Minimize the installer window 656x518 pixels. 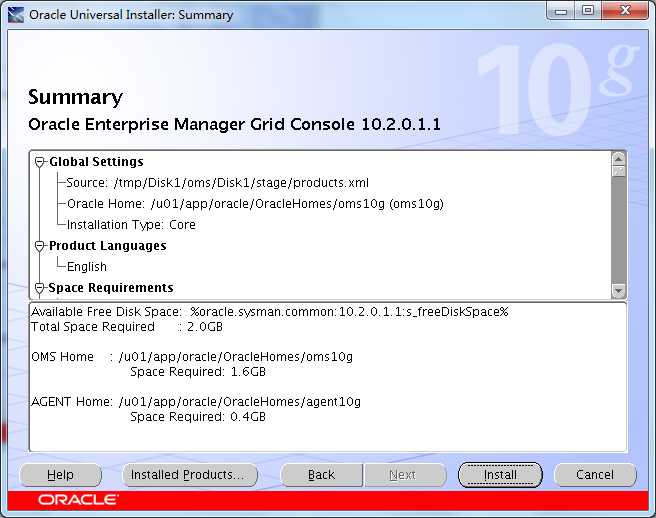tap(561, 11)
